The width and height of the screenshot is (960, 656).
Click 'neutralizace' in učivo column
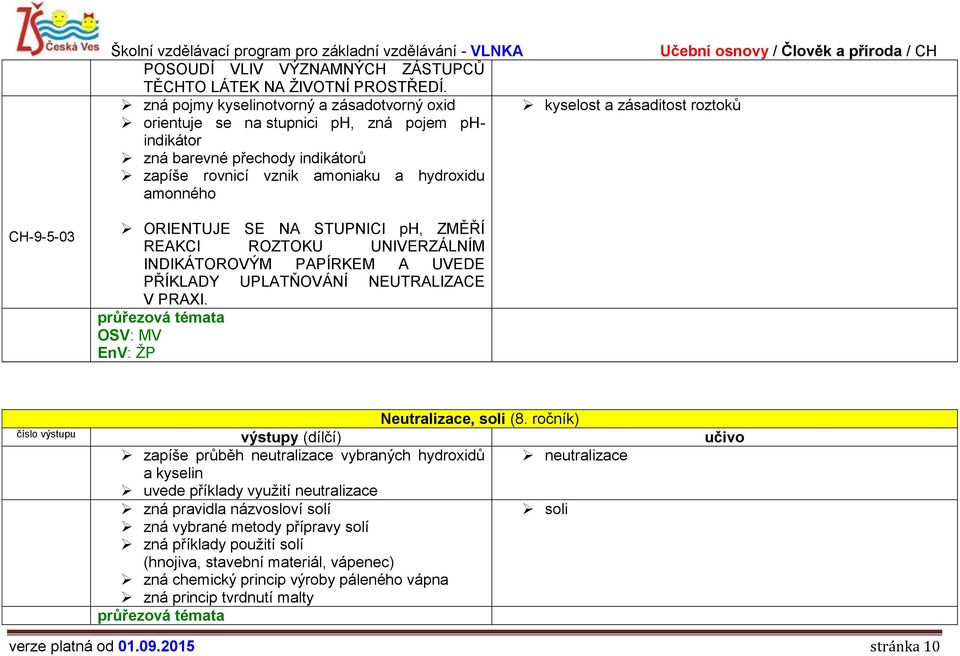coord(586,455)
